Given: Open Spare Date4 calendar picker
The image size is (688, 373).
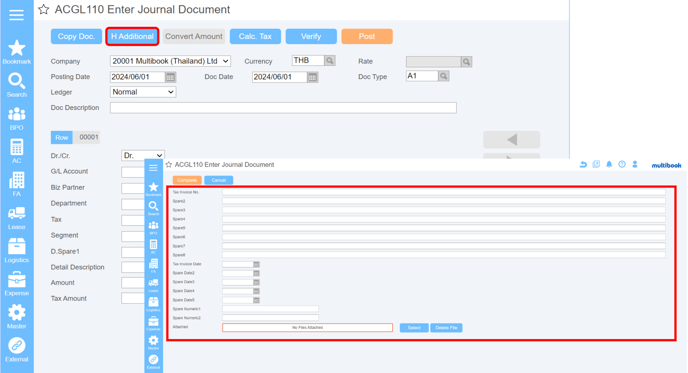Looking at the screenshot, I should [x=256, y=291].
